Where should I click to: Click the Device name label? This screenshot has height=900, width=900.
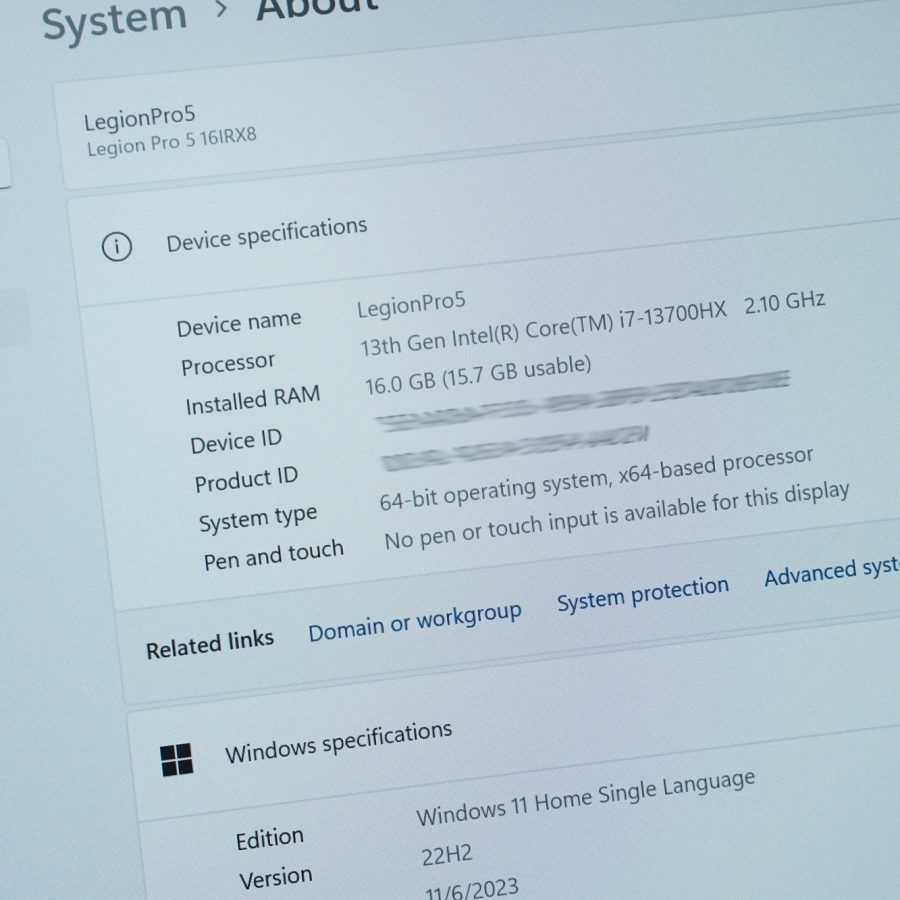click(x=239, y=323)
